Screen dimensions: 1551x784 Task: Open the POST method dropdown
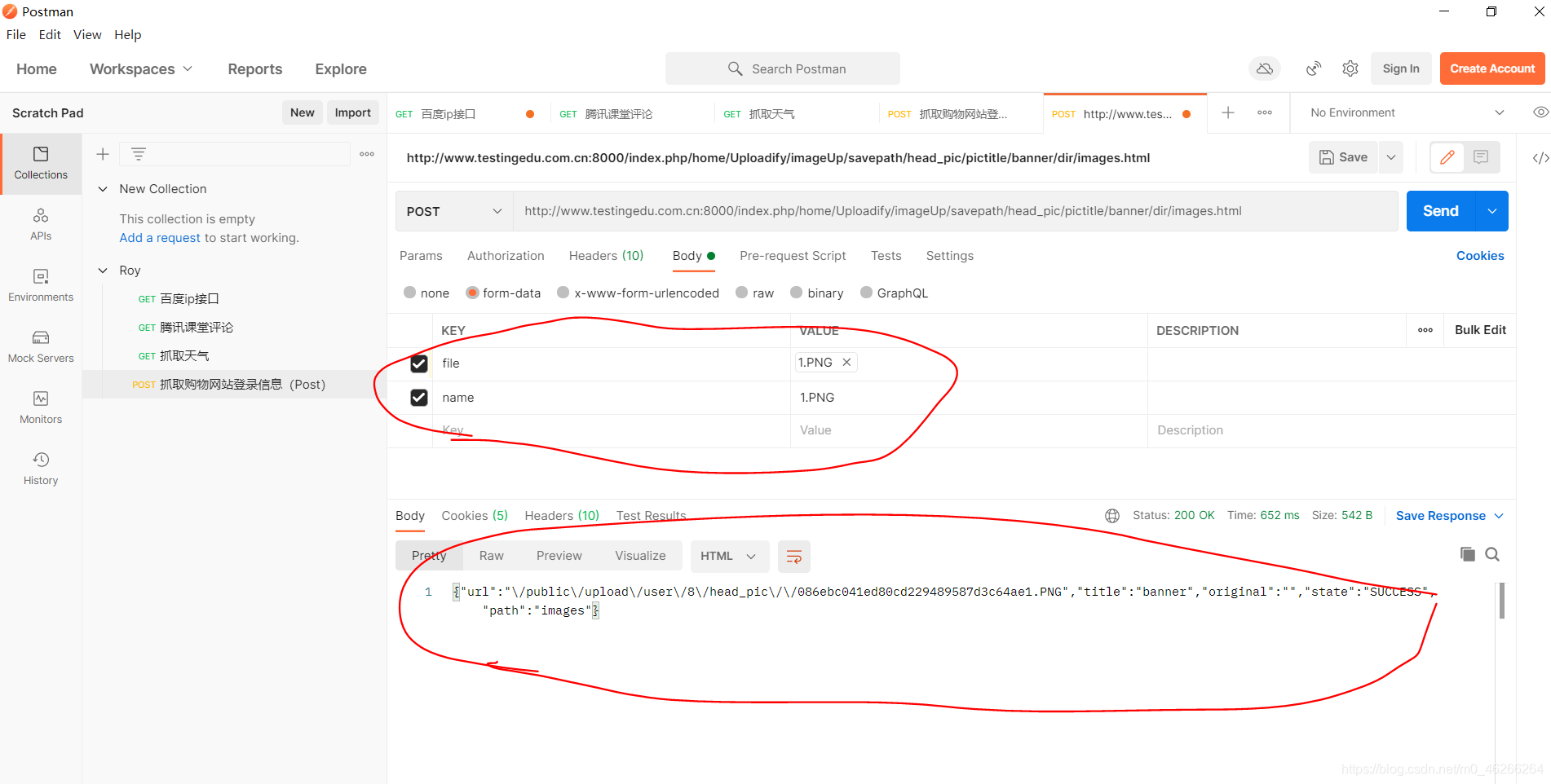point(454,211)
